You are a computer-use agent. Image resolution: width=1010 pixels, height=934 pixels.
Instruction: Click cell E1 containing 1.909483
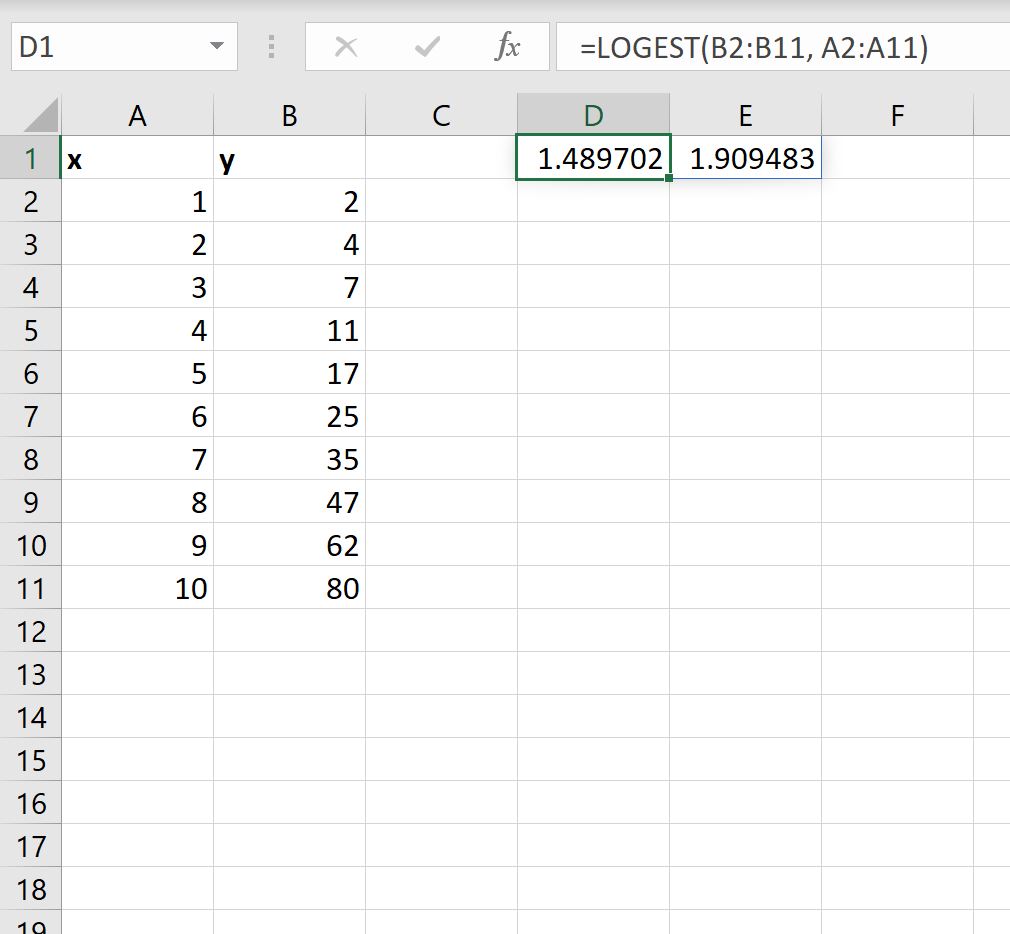pos(745,158)
